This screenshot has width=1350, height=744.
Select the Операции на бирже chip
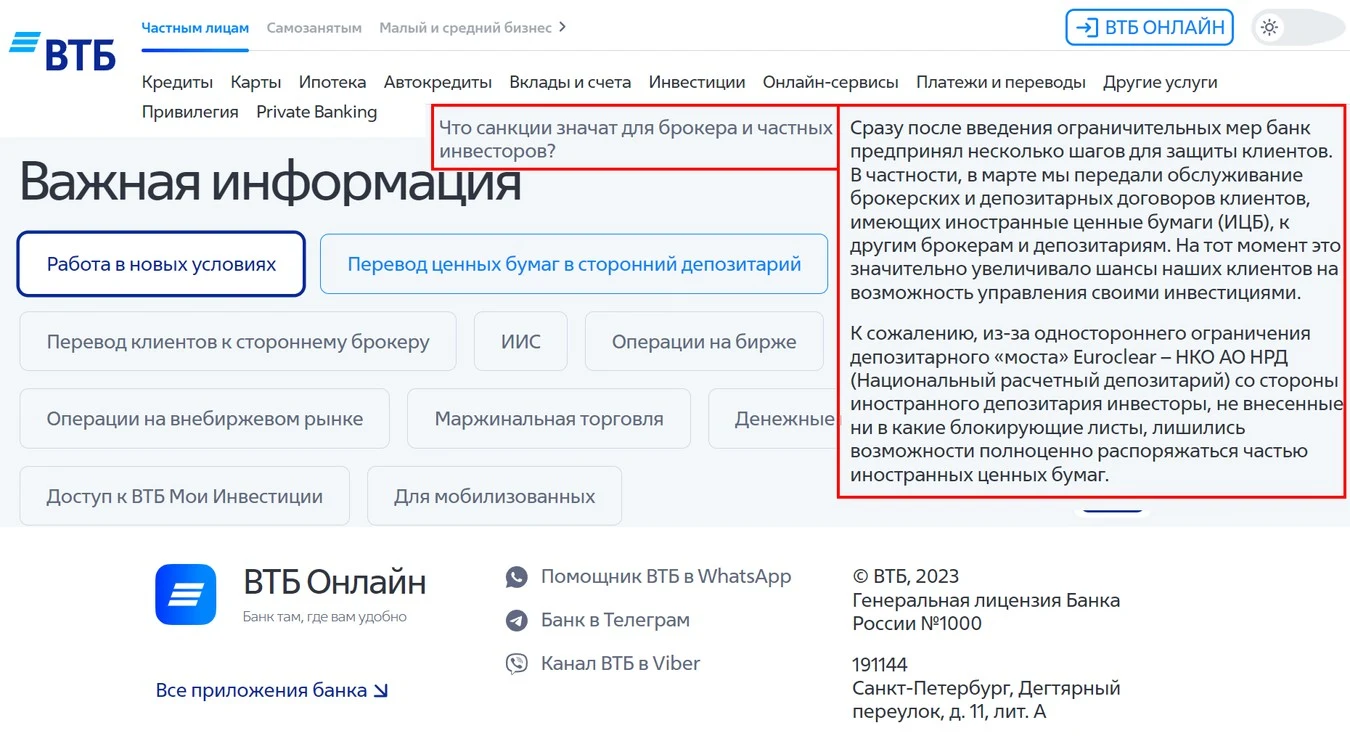click(x=704, y=342)
